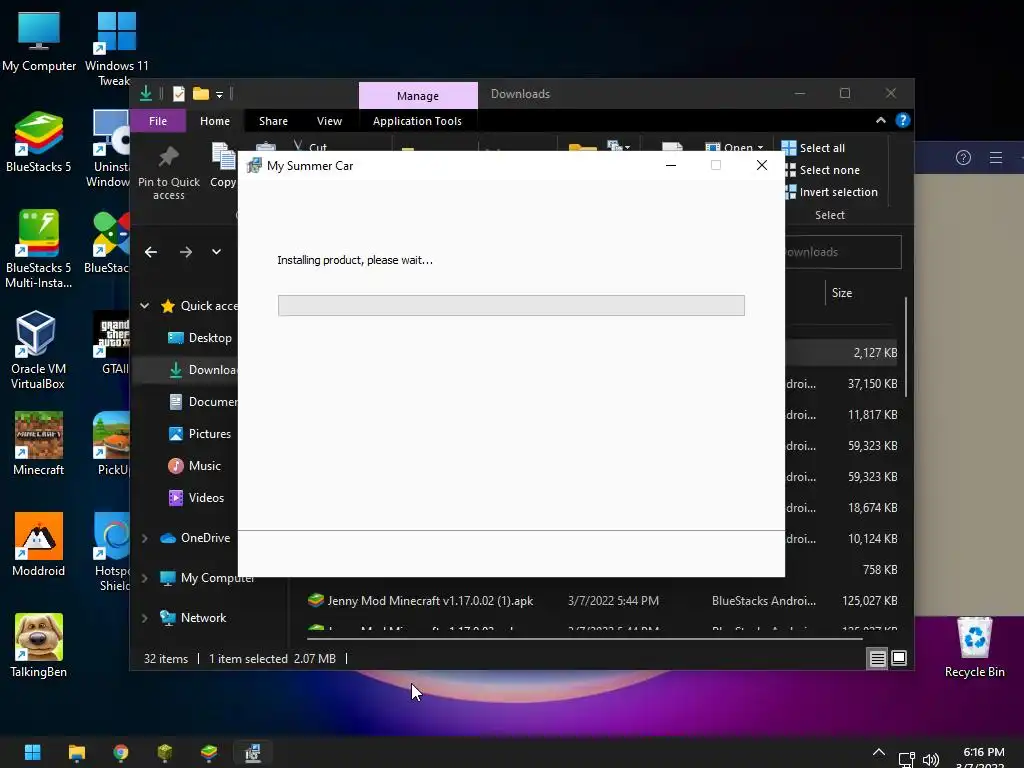Select Videos in navigation pane
The image size is (1024, 768).
pyautogui.click(x=196, y=498)
